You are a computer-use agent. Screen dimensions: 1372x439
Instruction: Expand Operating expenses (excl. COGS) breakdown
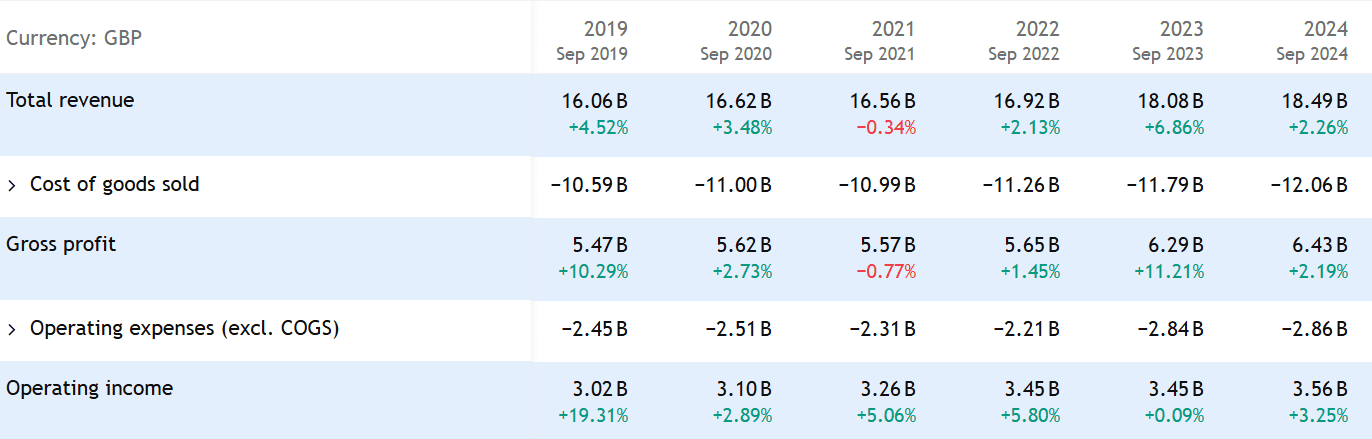click(x=12, y=329)
